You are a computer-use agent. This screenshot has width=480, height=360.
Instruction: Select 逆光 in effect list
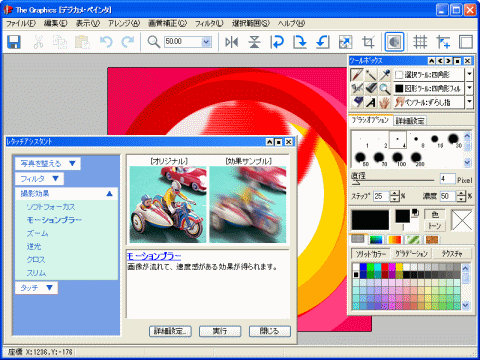(34, 247)
